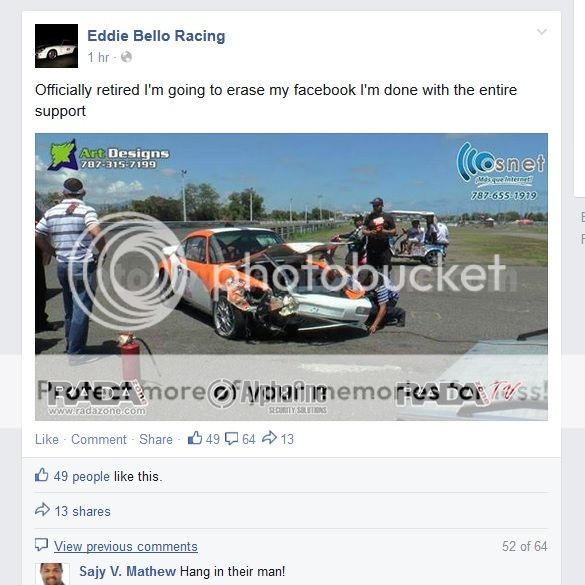Click the comment bubble icon by View previous comments
The height and width of the screenshot is (585, 585).
point(41,545)
